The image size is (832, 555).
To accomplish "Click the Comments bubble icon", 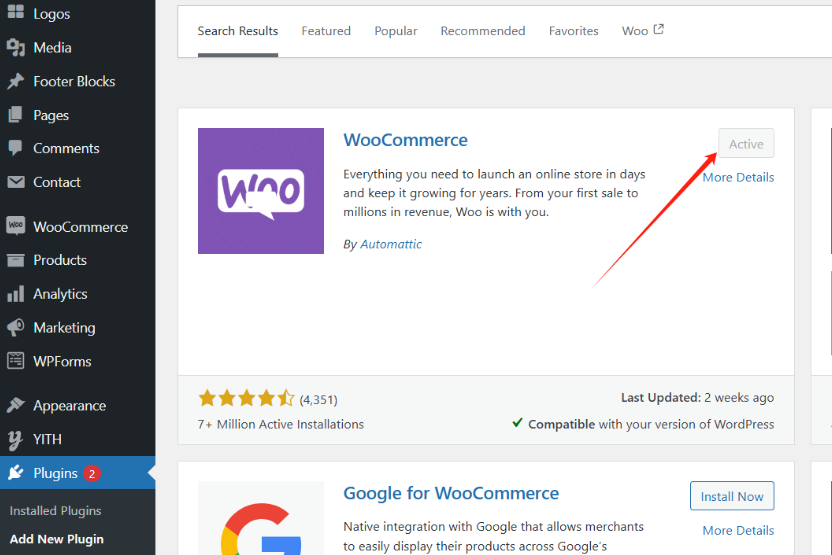I will coord(15,148).
